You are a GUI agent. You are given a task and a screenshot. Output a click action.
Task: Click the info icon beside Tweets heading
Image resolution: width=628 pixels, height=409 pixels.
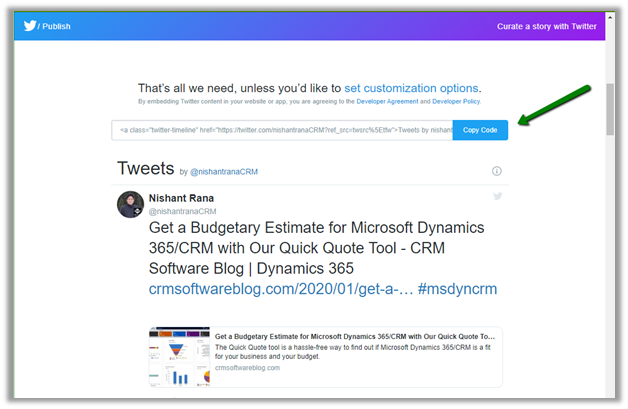[497, 171]
